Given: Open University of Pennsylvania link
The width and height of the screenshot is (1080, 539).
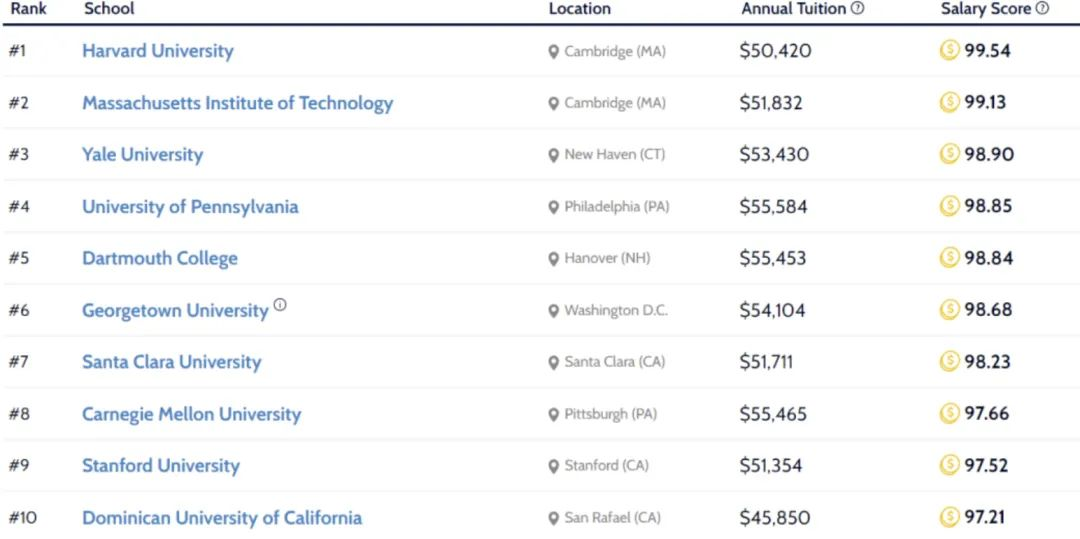Looking at the screenshot, I should (x=190, y=207).
